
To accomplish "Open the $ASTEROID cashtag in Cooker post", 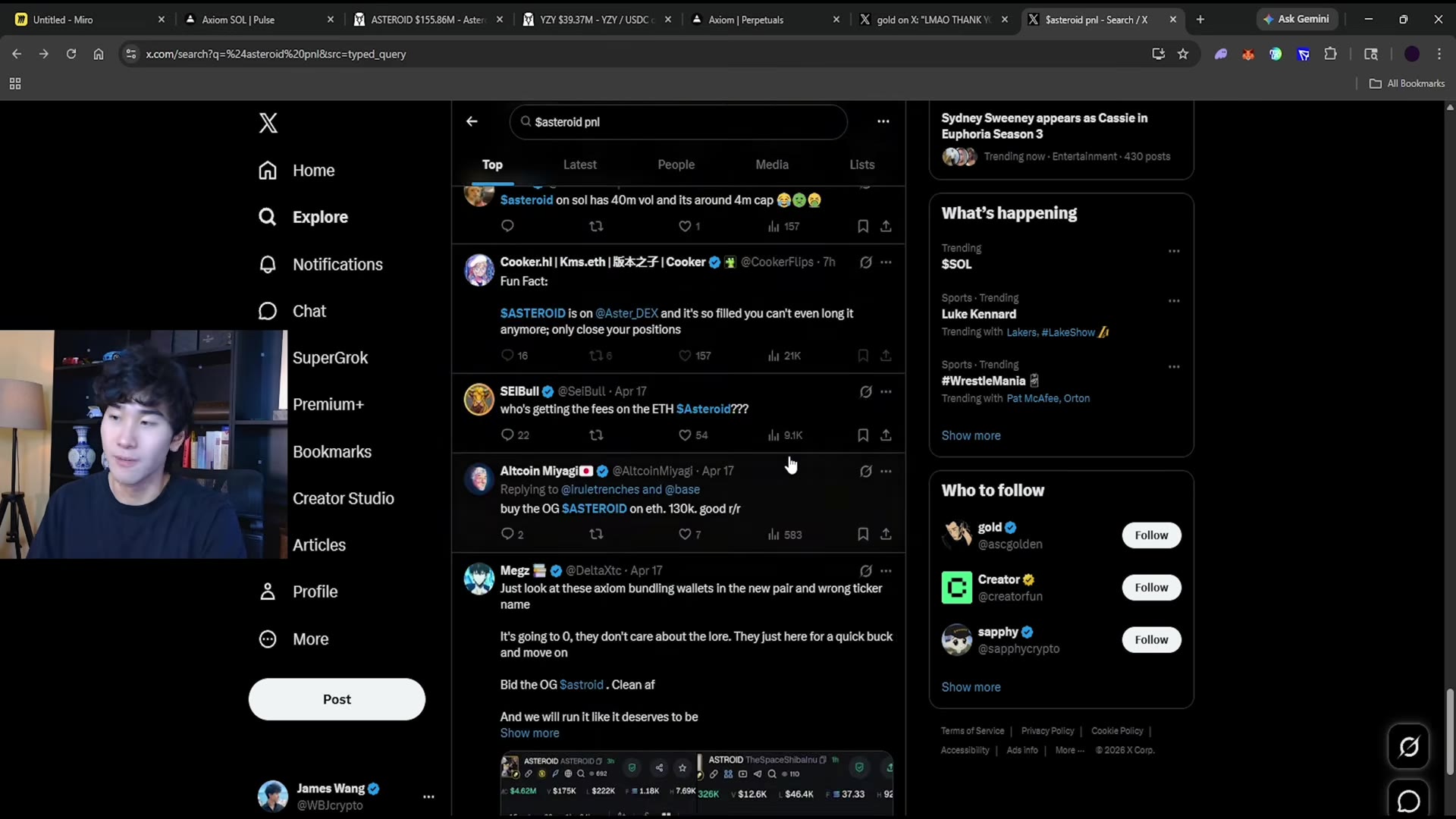I will (x=532, y=313).
